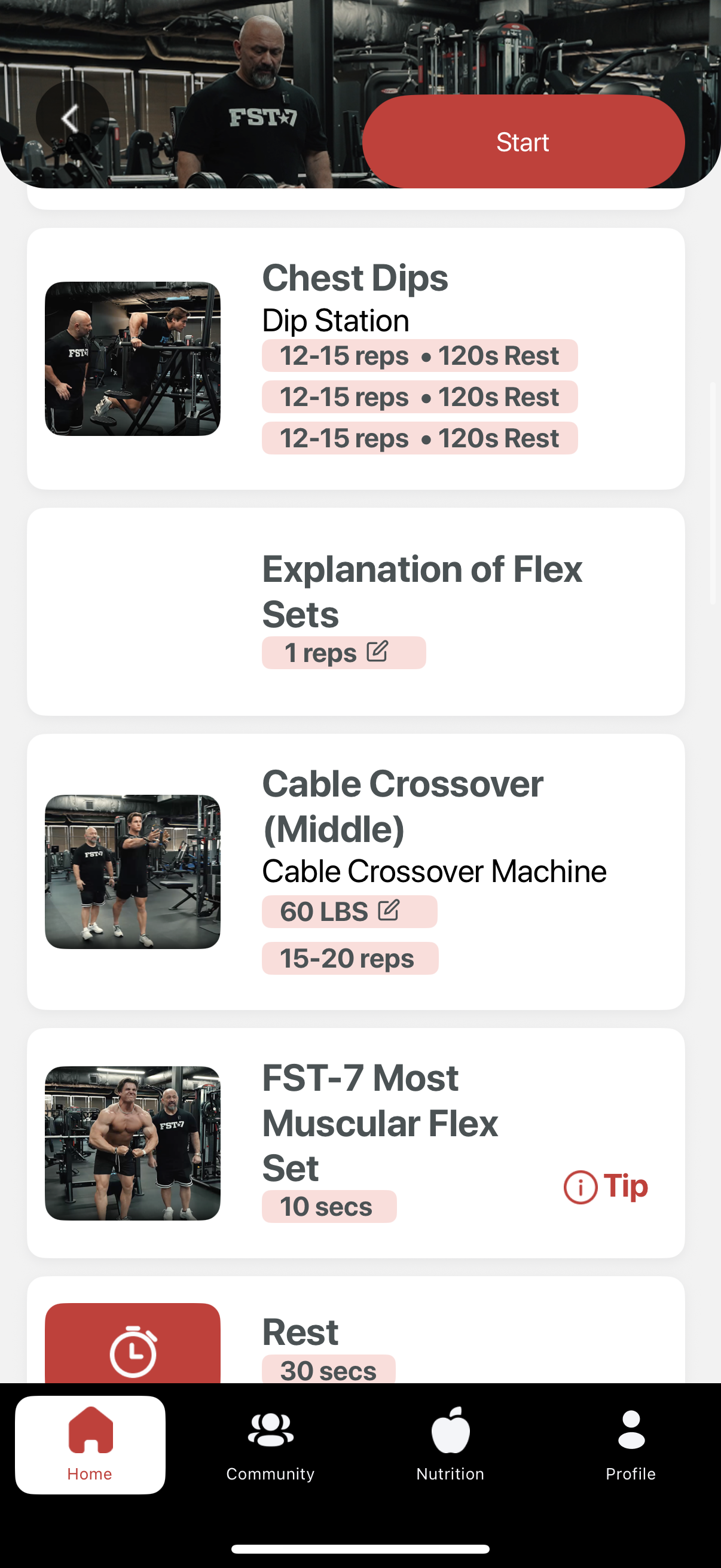Tap the Rest timer clock icon
The image size is (721, 1568).
pyautogui.click(x=133, y=1352)
